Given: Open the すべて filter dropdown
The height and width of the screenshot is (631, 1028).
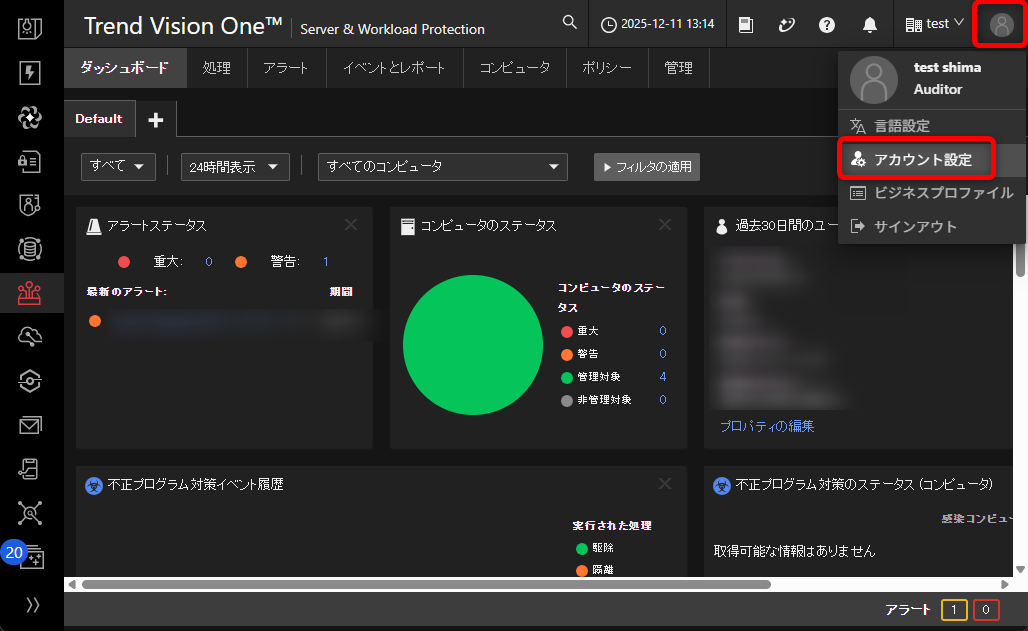Looking at the screenshot, I should point(117,167).
